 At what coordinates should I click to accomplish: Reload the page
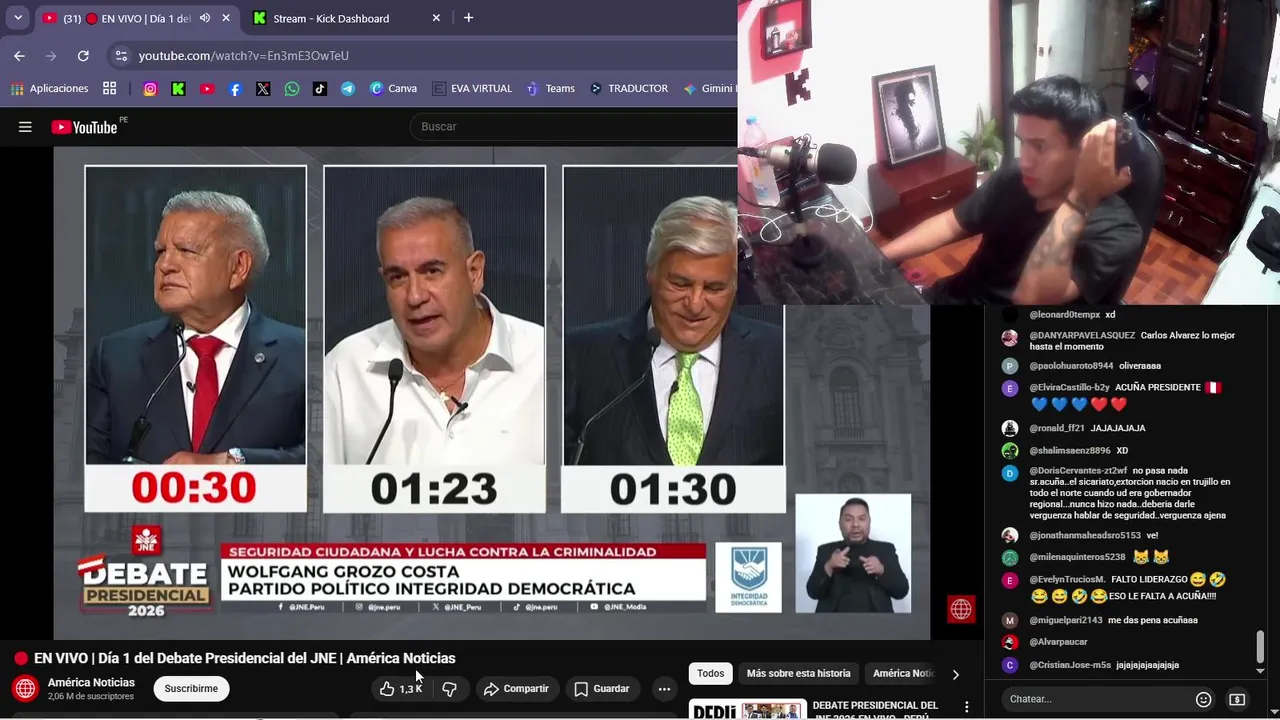[x=83, y=56]
